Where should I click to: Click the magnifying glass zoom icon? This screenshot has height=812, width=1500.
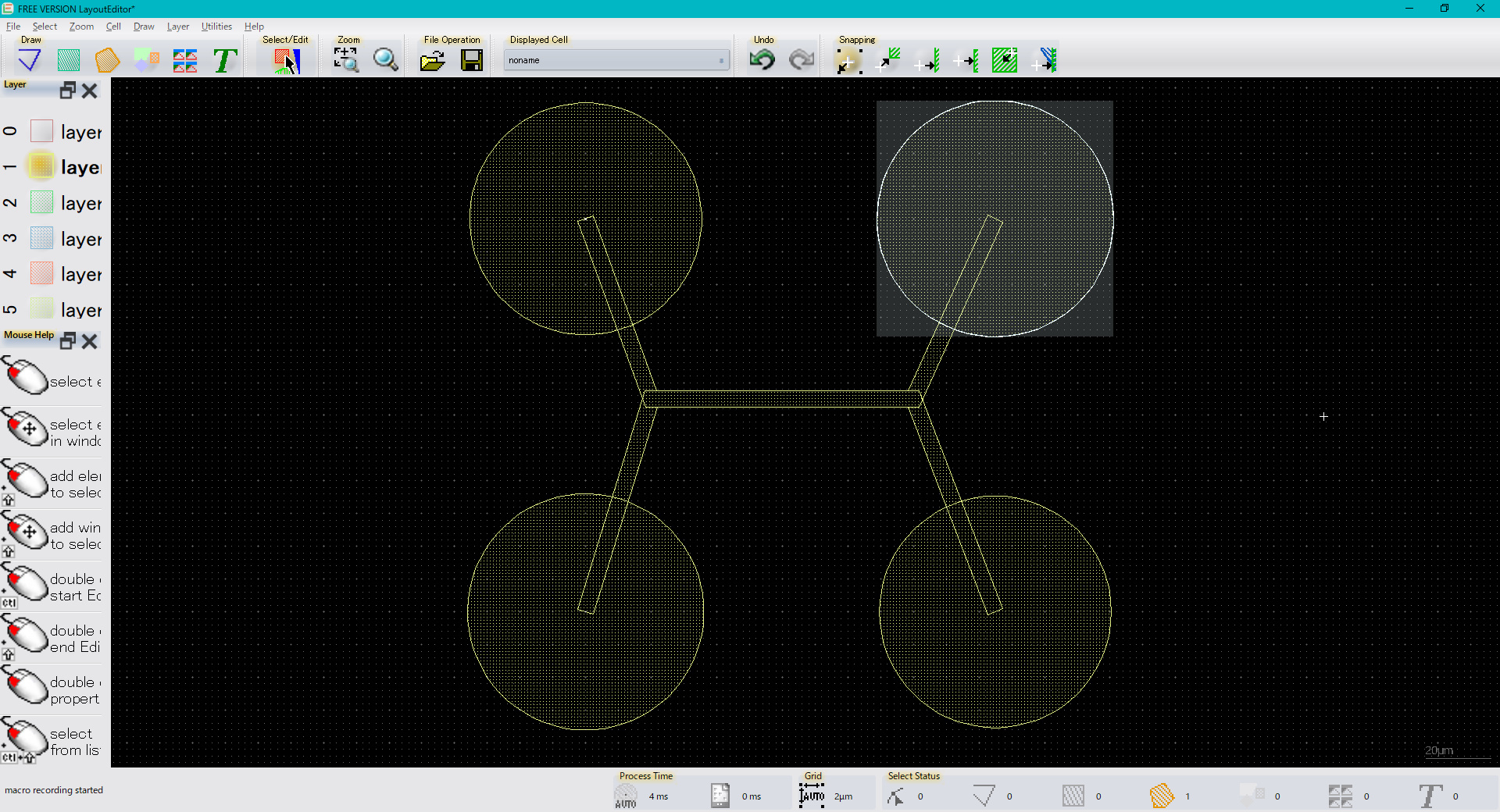pos(385,60)
